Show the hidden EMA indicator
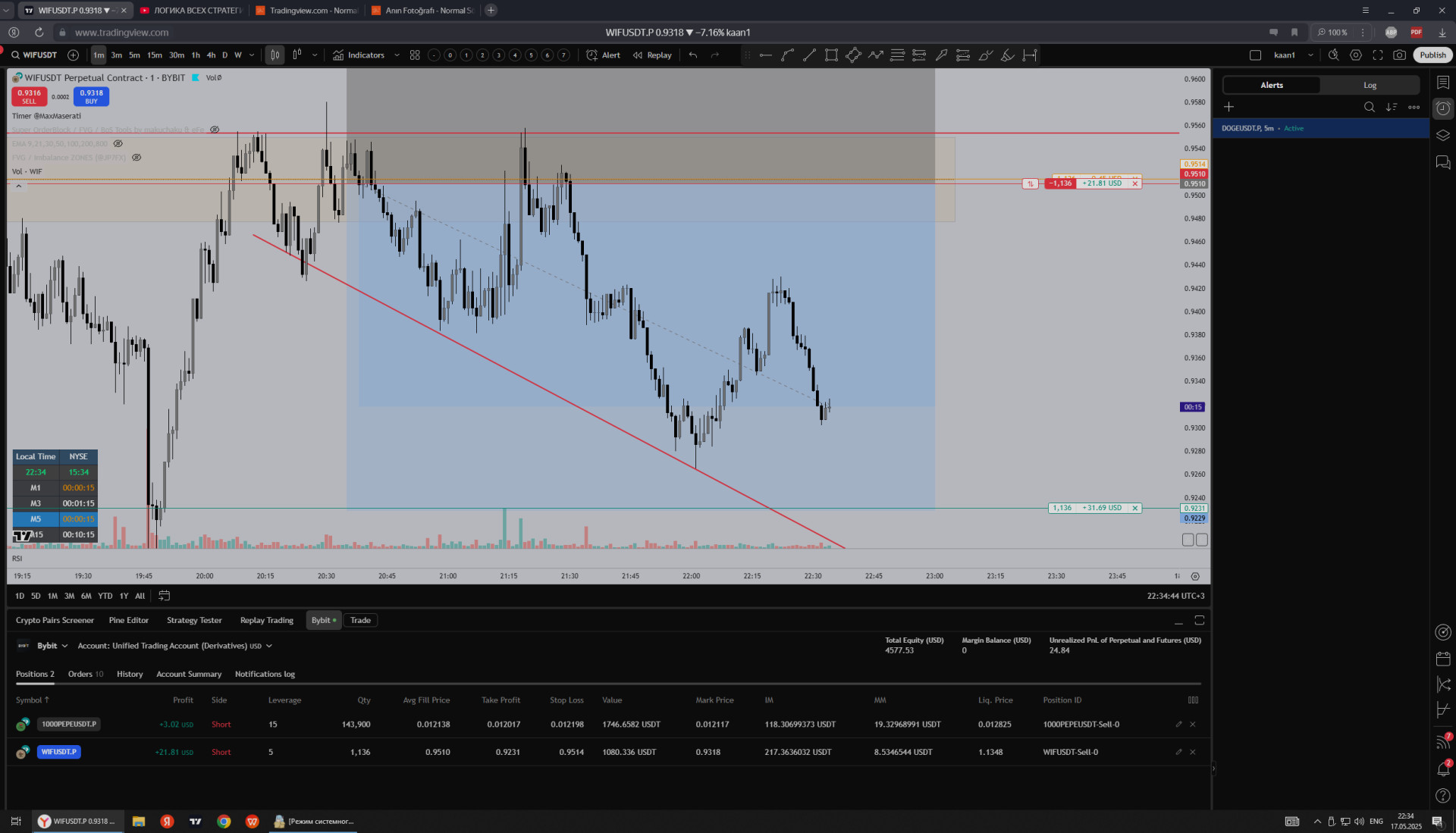This screenshot has width=1456, height=833. point(118,143)
